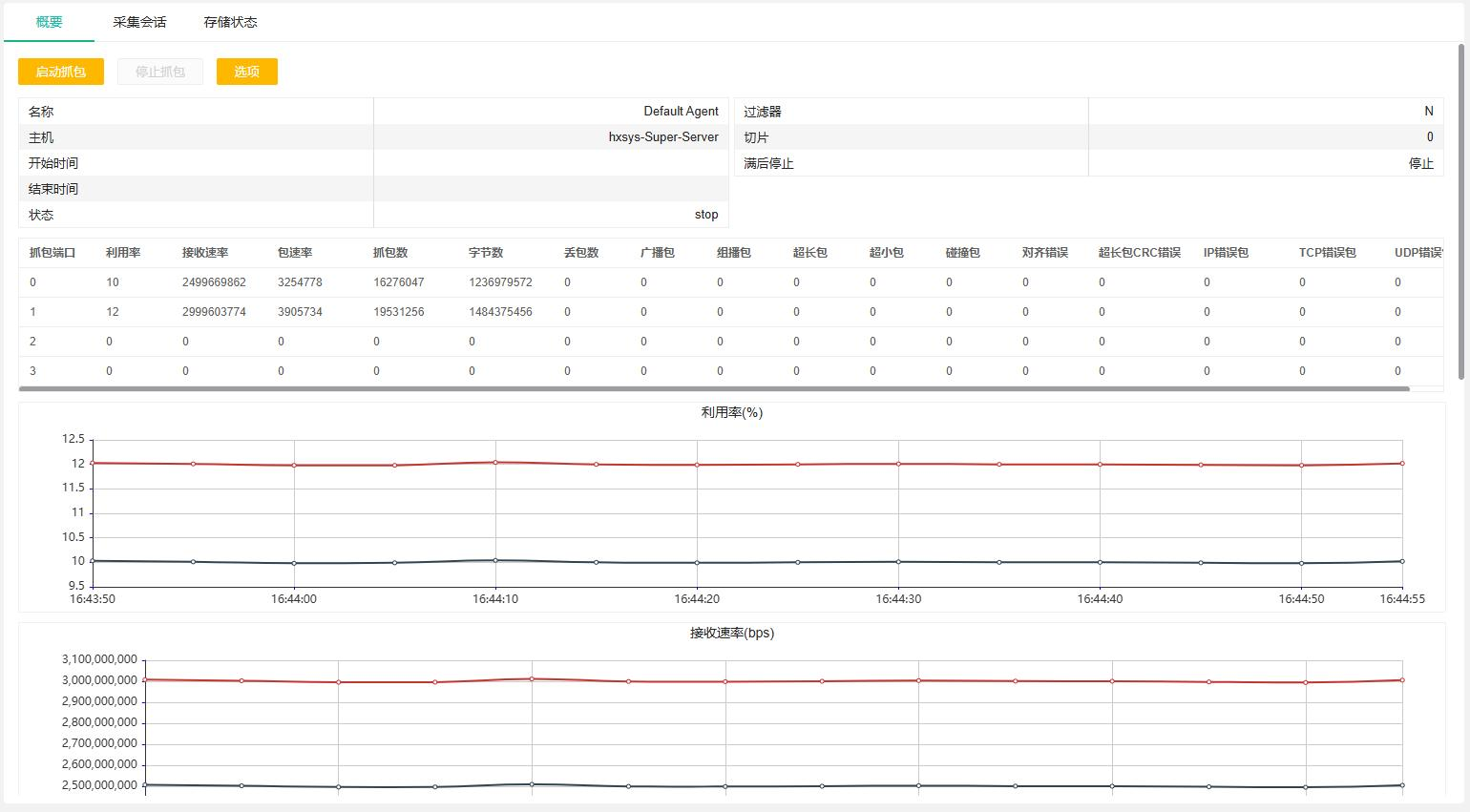Open the 存储状态 tab
Screen dimensions: 1470x812
230,22
